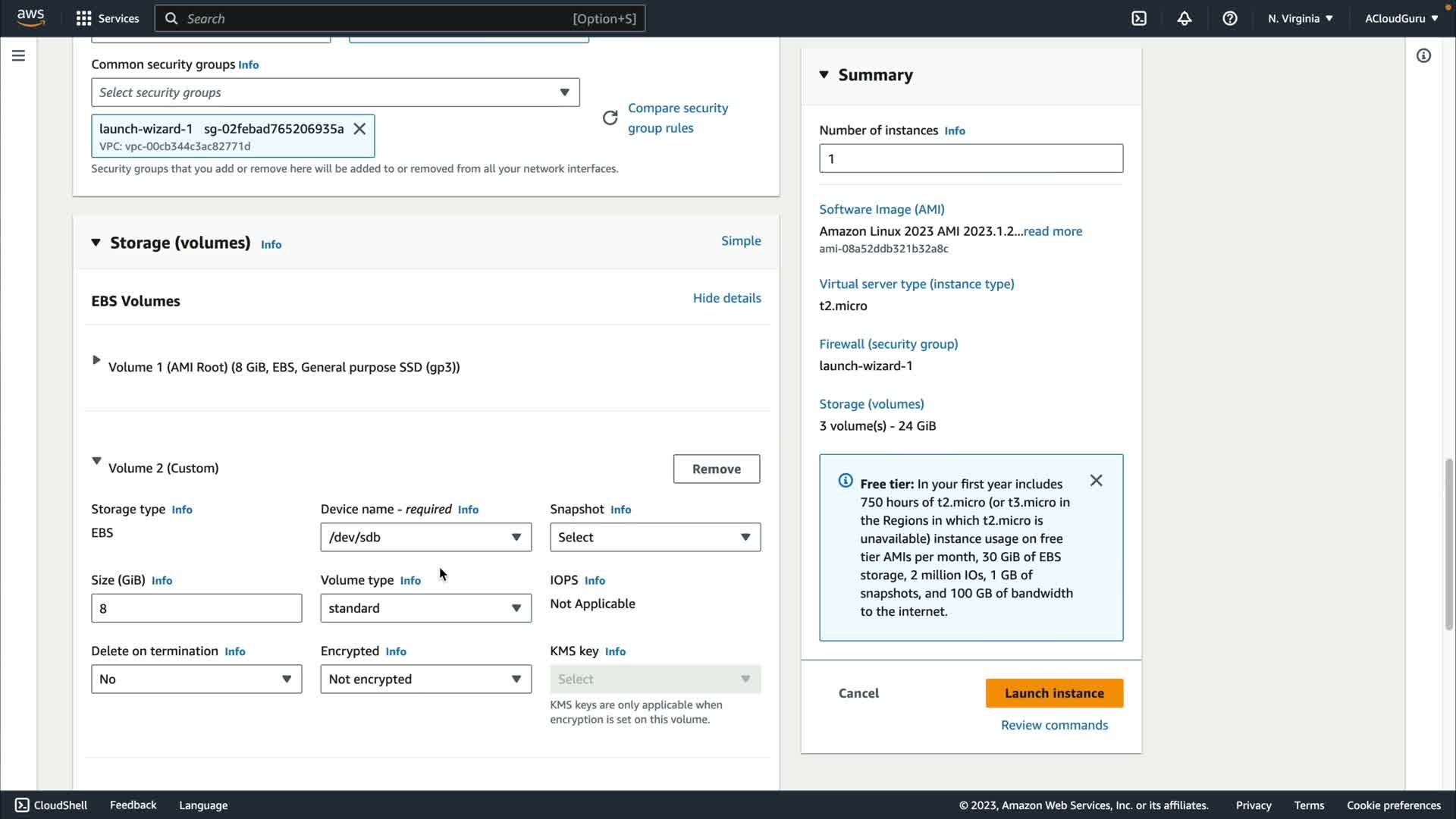This screenshot has height=819, width=1456.
Task: Click the Review commands link
Action: (x=1054, y=725)
